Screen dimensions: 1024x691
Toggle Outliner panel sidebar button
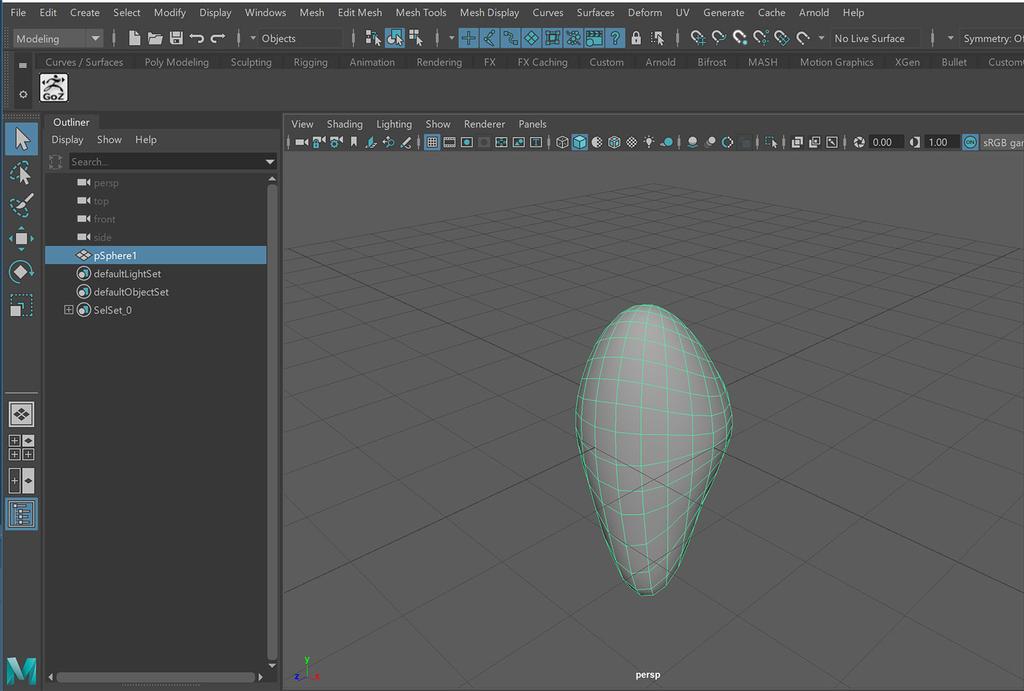(22, 514)
